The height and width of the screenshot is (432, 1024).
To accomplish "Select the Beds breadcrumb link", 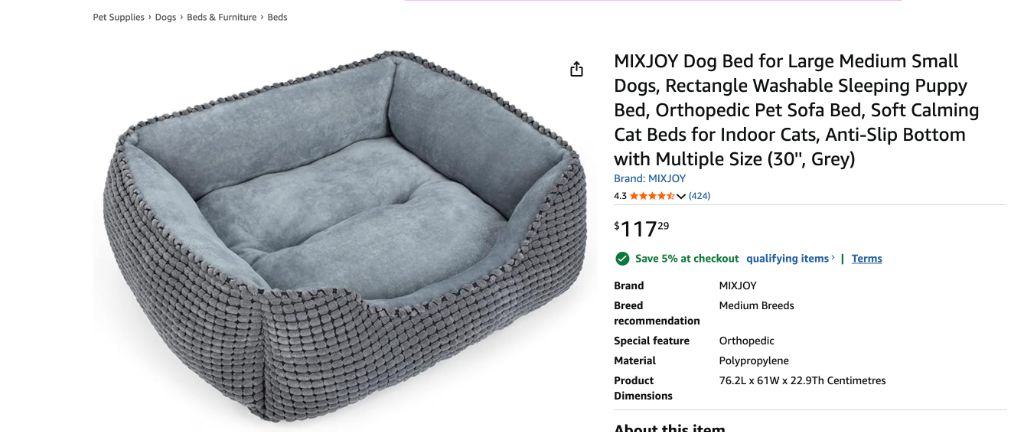I will 277,17.
